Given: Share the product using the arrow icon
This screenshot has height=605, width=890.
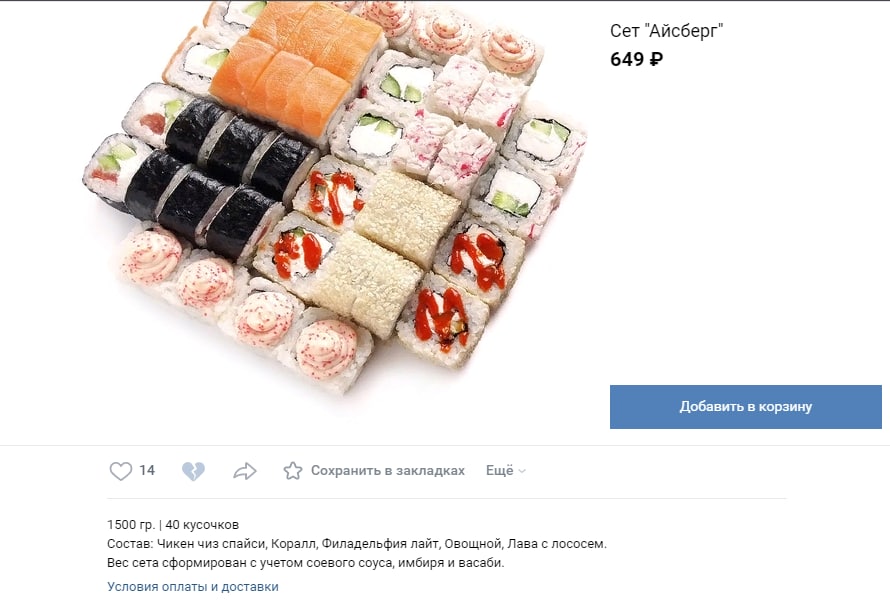Looking at the screenshot, I should 245,471.
